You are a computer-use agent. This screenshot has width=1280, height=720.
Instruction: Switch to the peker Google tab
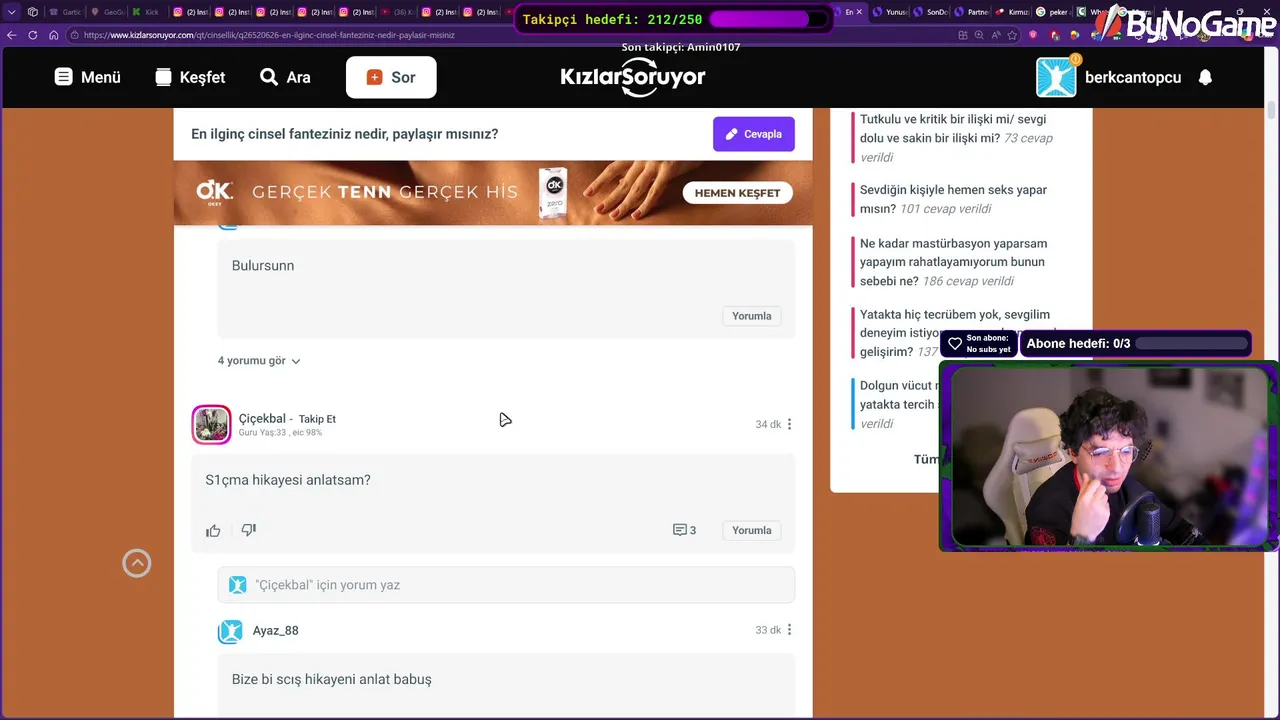tap(1053, 12)
